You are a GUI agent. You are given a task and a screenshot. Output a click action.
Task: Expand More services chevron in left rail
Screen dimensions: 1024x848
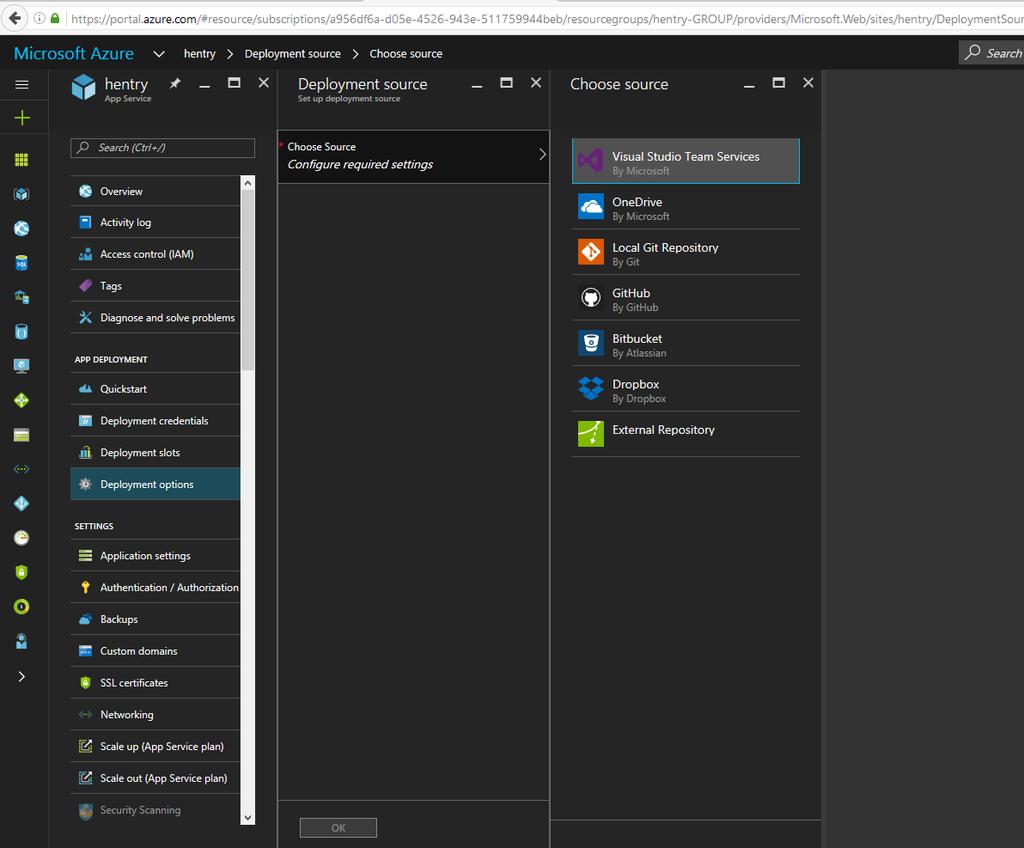(x=22, y=676)
